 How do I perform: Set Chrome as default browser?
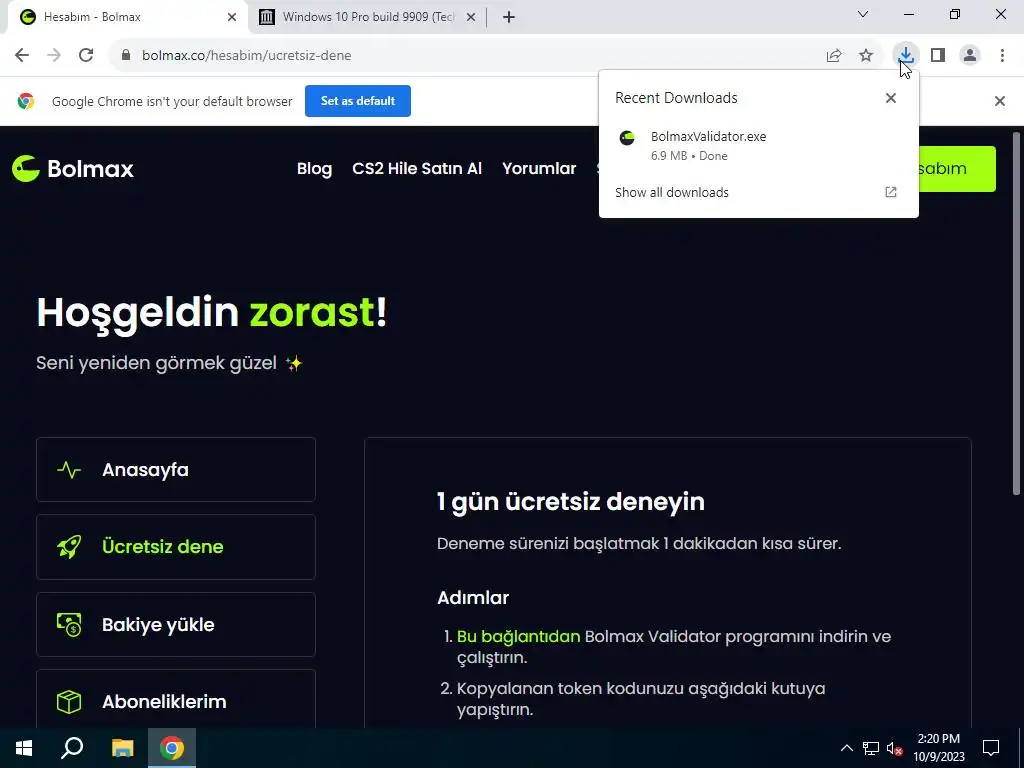point(358,101)
